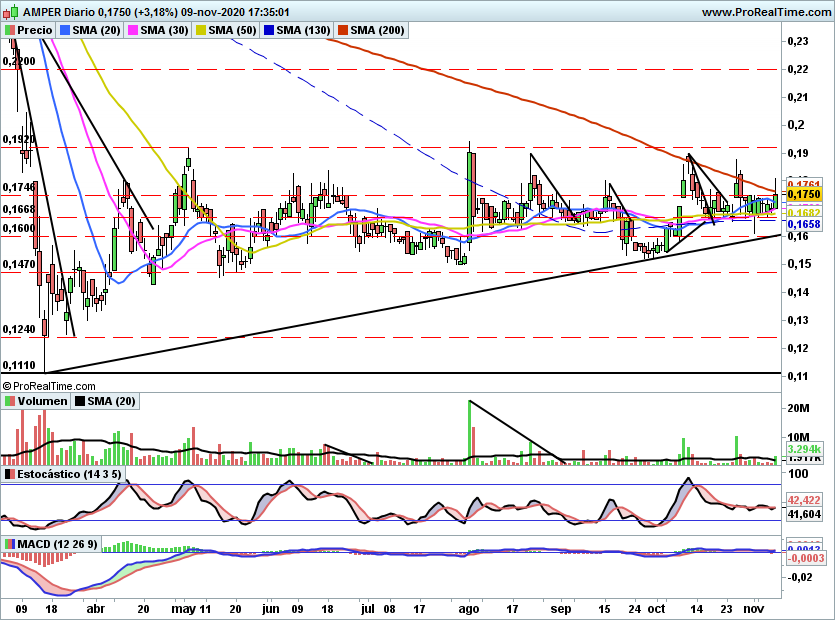Click the 3.294k volume value tag
The height and width of the screenshot is (620, 835).
point(804,449)
